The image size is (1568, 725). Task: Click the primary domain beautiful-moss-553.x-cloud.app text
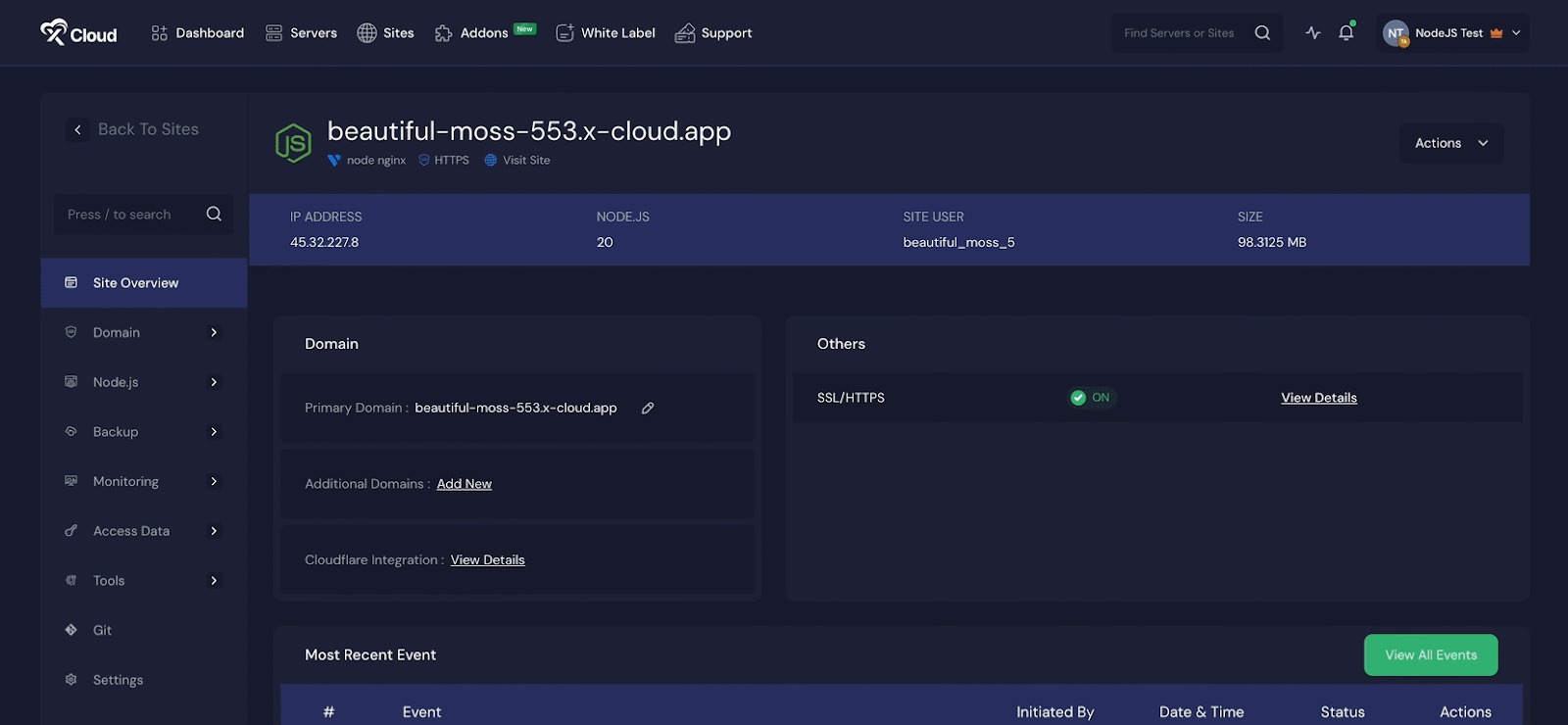tap(515, 408)
